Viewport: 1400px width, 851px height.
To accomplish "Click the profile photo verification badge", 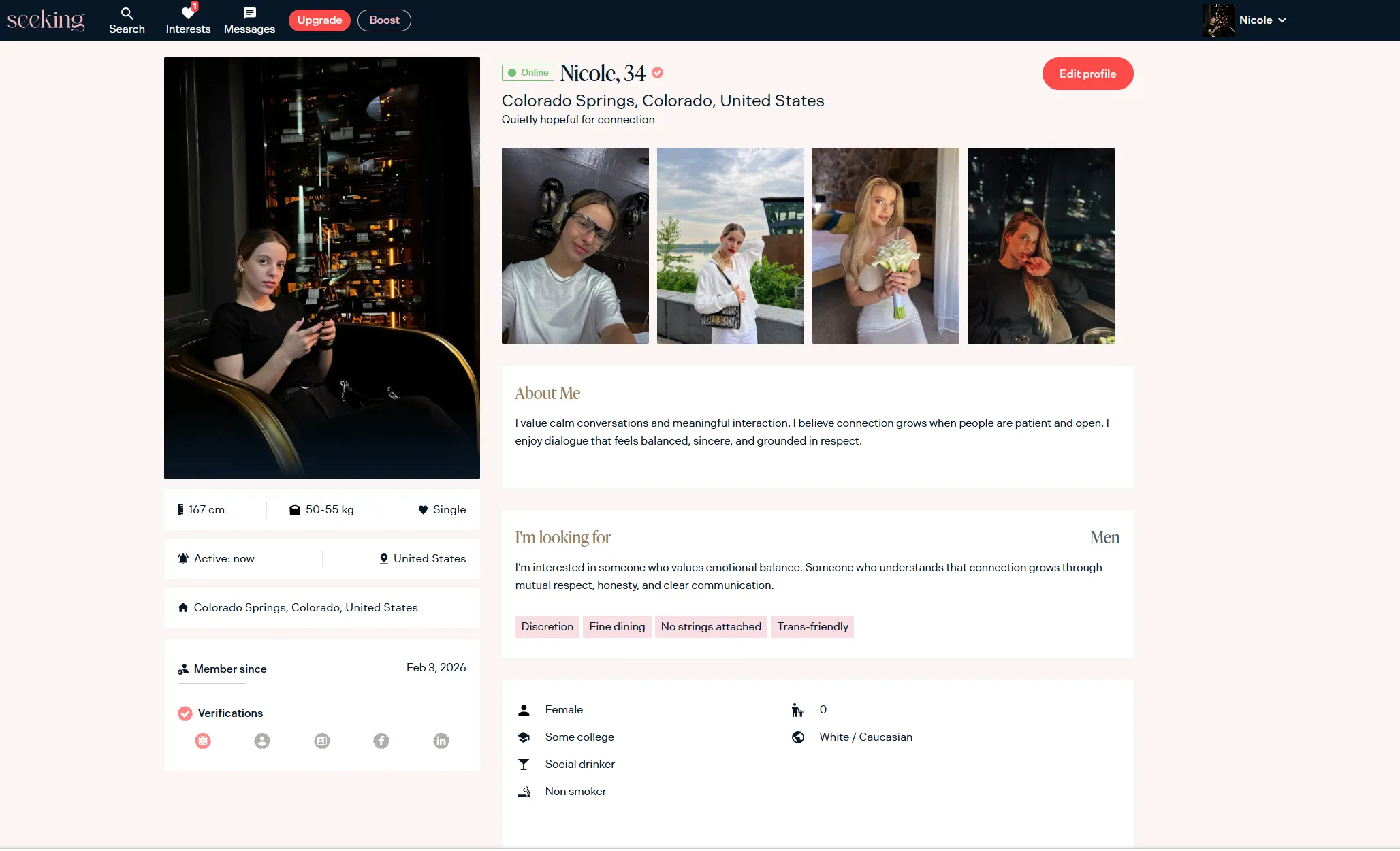I will [262, 741].
